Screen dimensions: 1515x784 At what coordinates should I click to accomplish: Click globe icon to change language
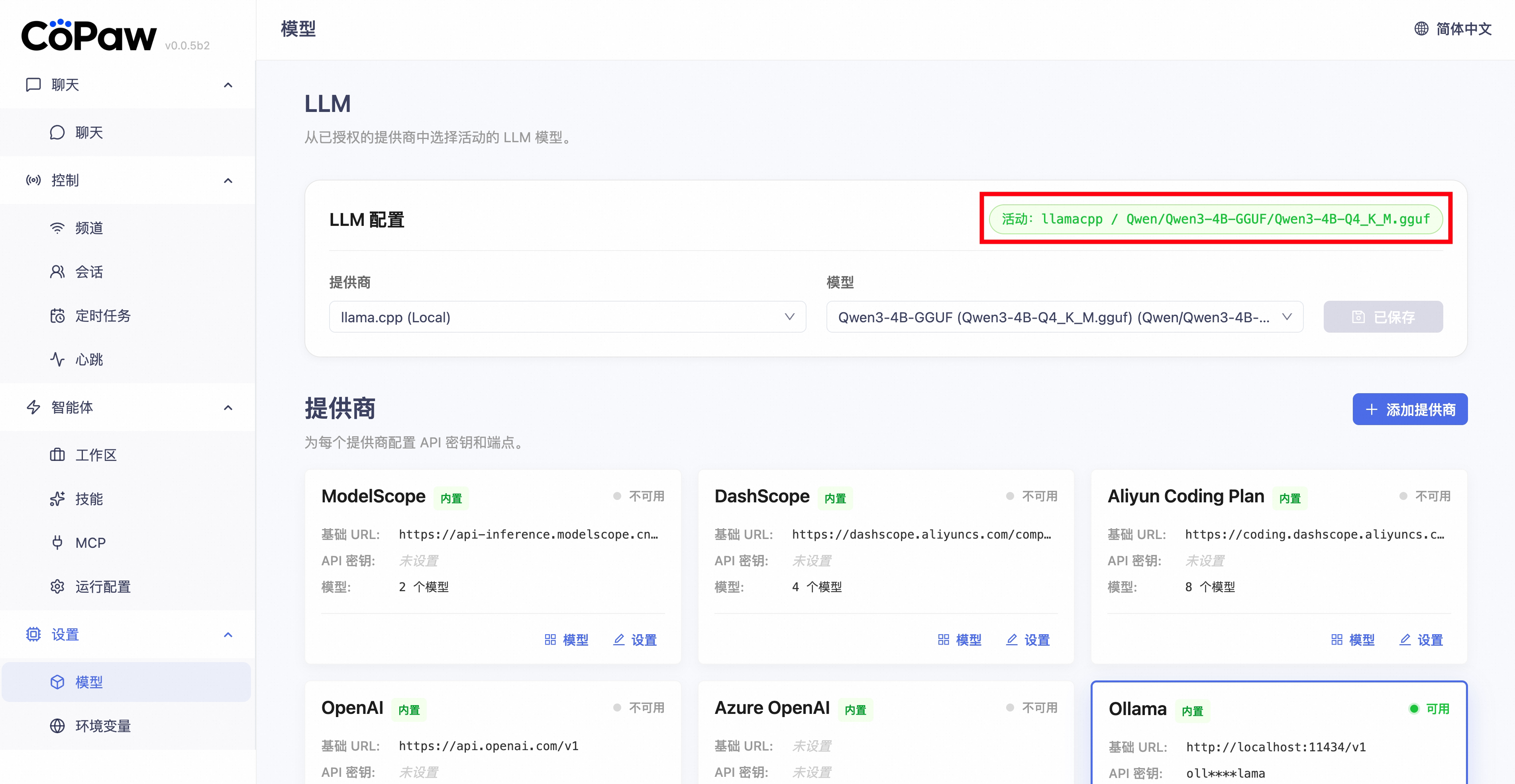[1421, 29]
